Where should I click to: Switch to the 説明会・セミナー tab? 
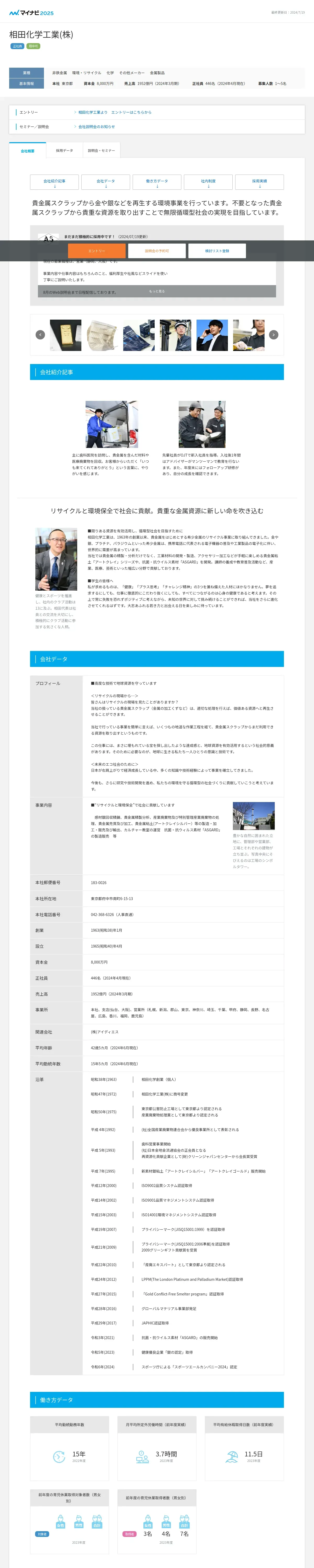[101, 150]
